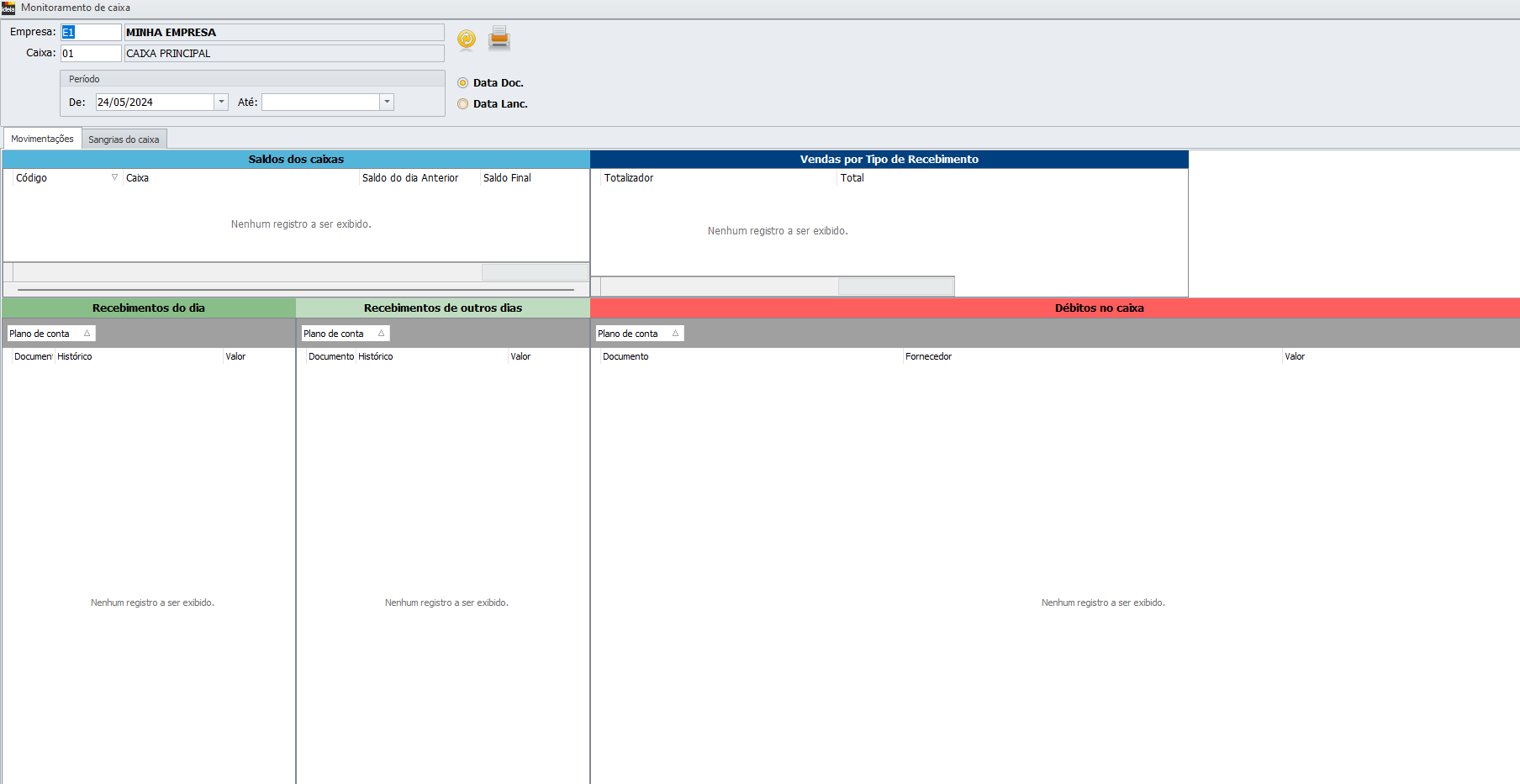Select the Data Doc. radio button

pos(463,83)
